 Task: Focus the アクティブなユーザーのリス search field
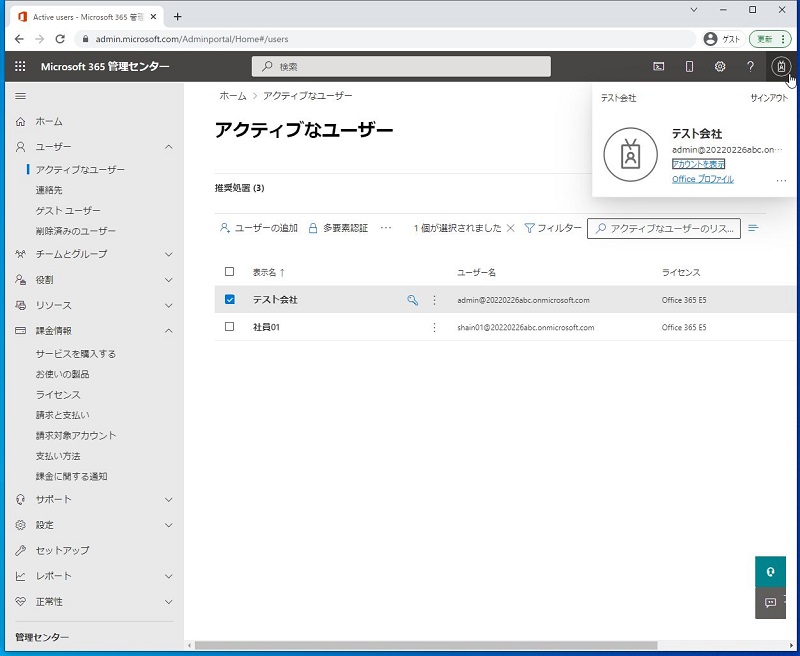664,228
